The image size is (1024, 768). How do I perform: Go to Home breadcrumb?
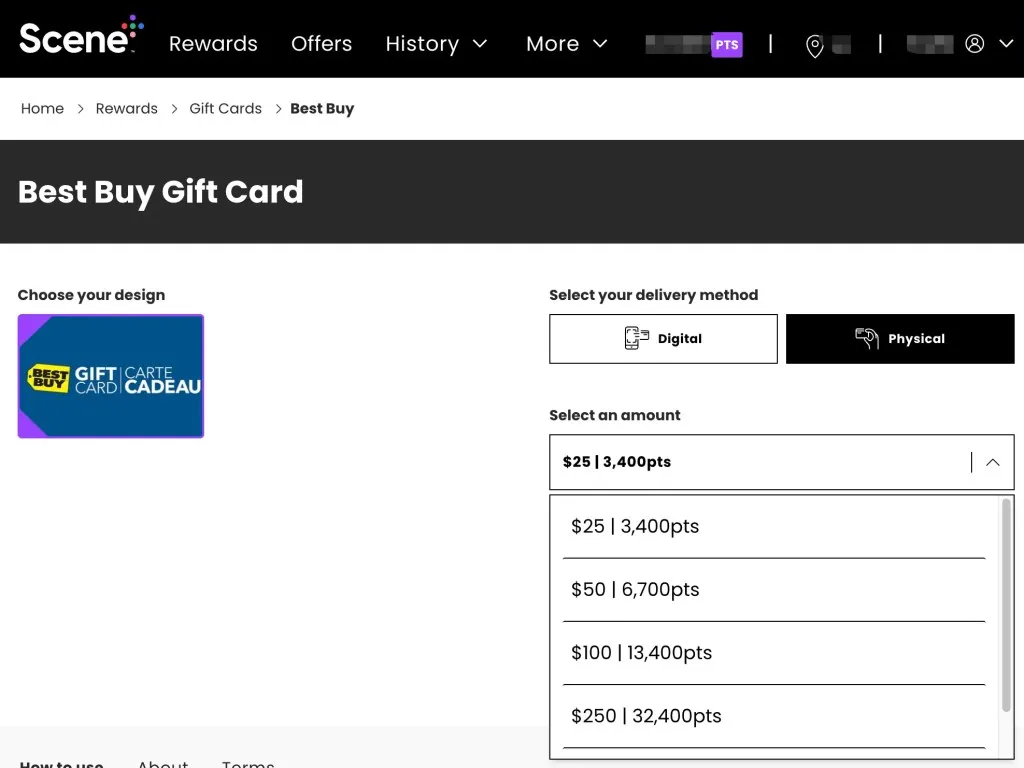coord(42,108)
